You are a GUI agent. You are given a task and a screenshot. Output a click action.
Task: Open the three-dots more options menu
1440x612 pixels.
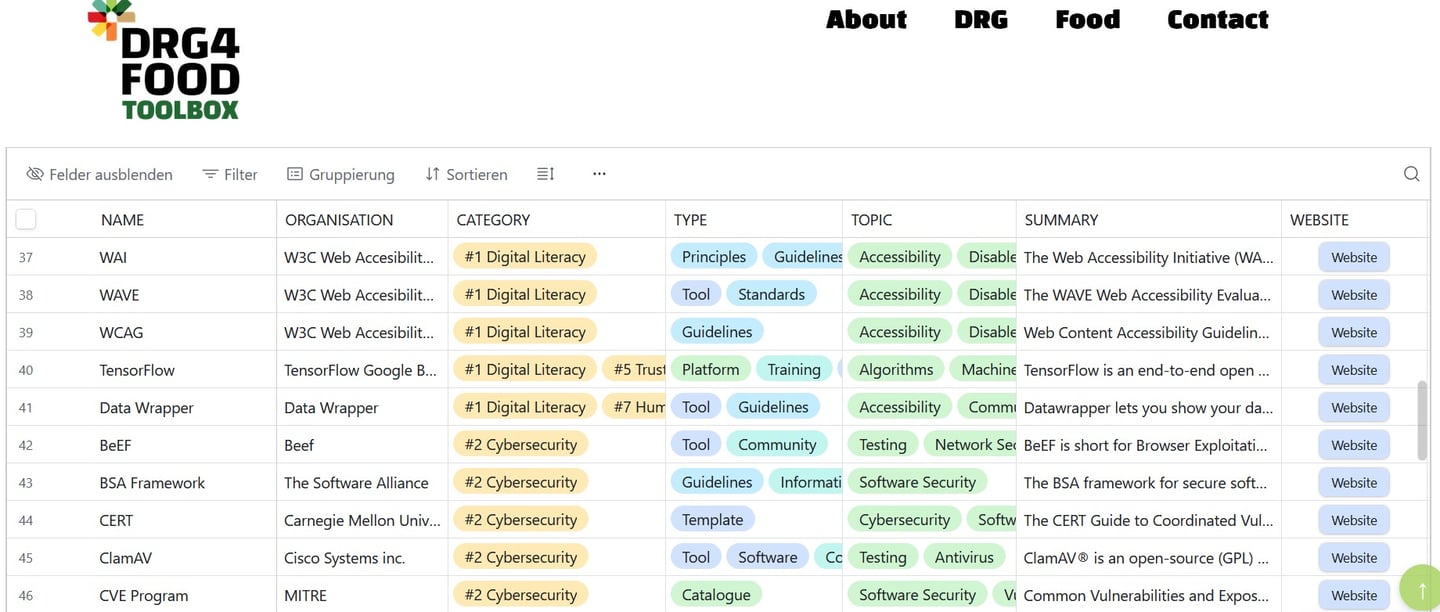(x=599, y=174)
